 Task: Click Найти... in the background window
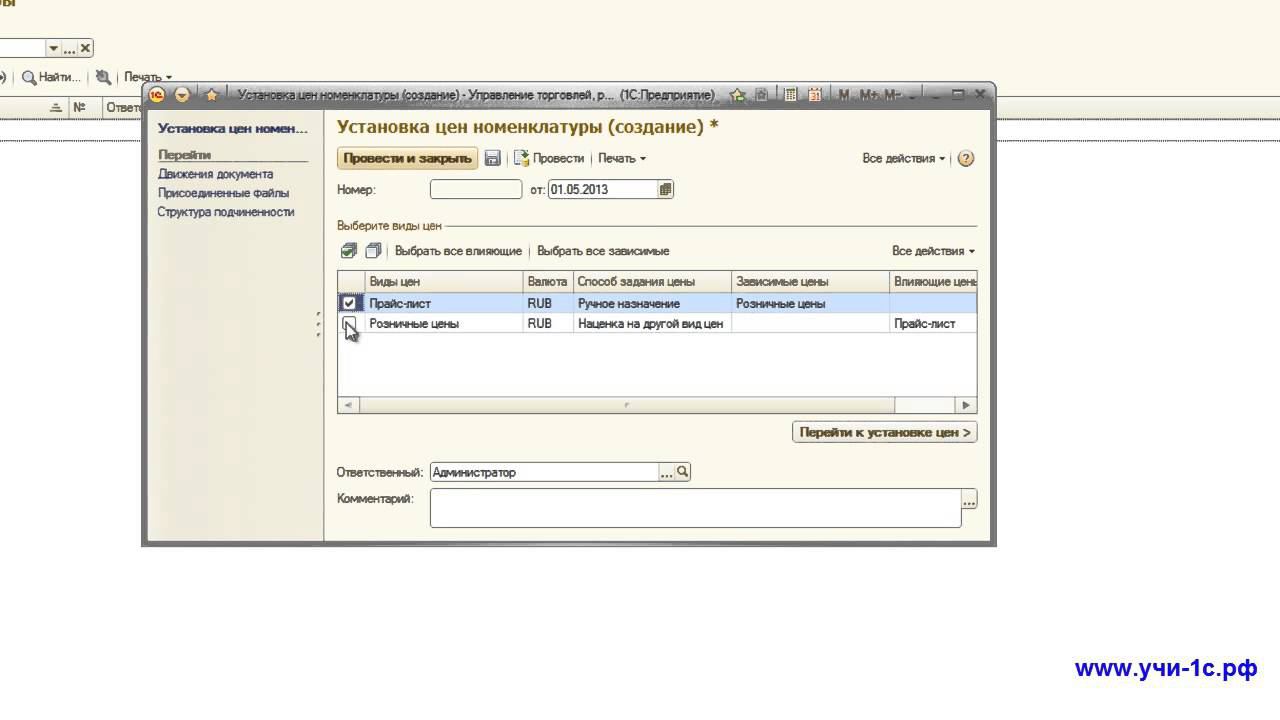52,77
